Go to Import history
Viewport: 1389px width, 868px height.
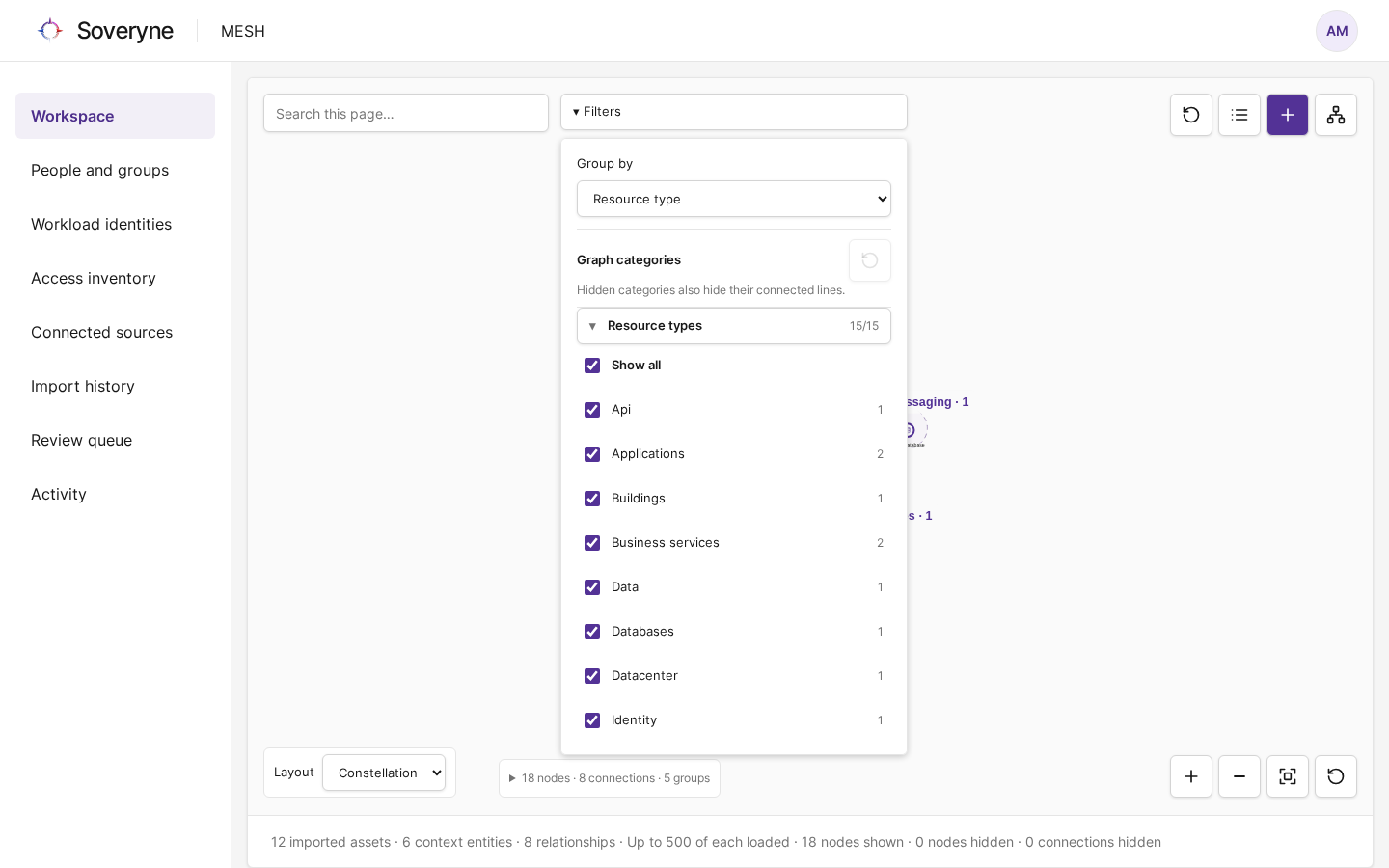coord(115,386)
